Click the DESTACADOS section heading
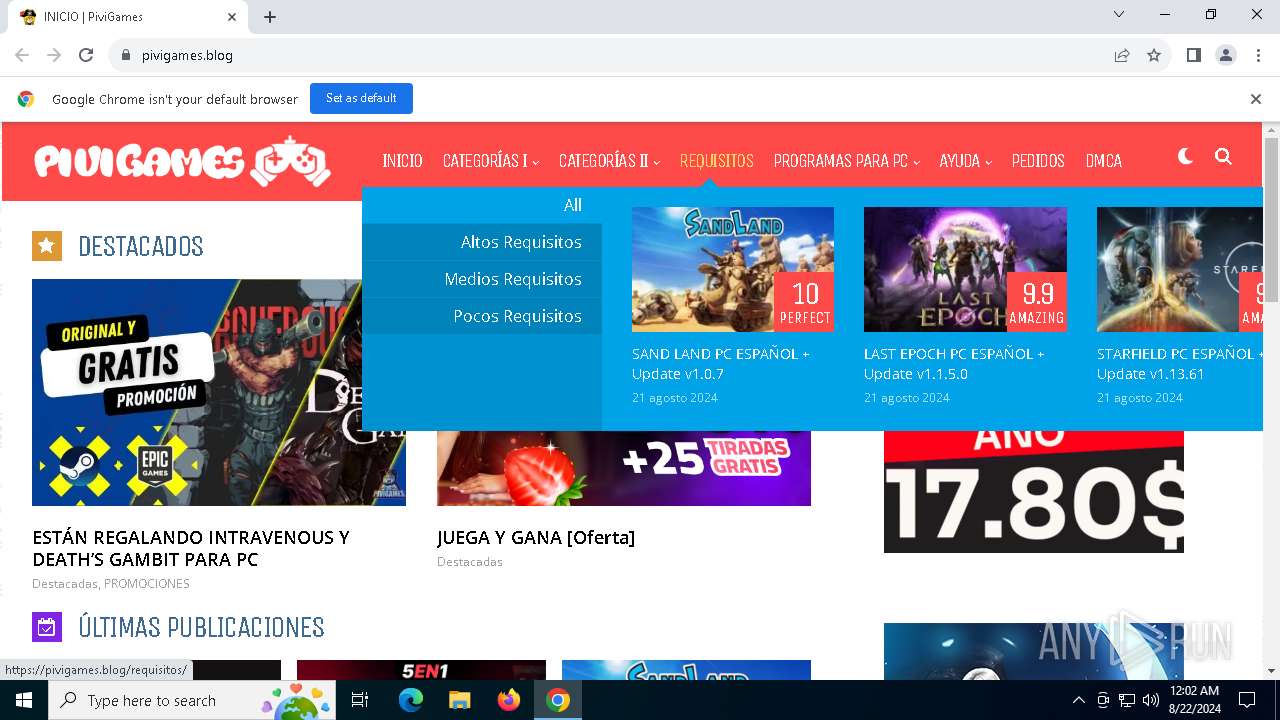1280x720 pixels. 141,246
